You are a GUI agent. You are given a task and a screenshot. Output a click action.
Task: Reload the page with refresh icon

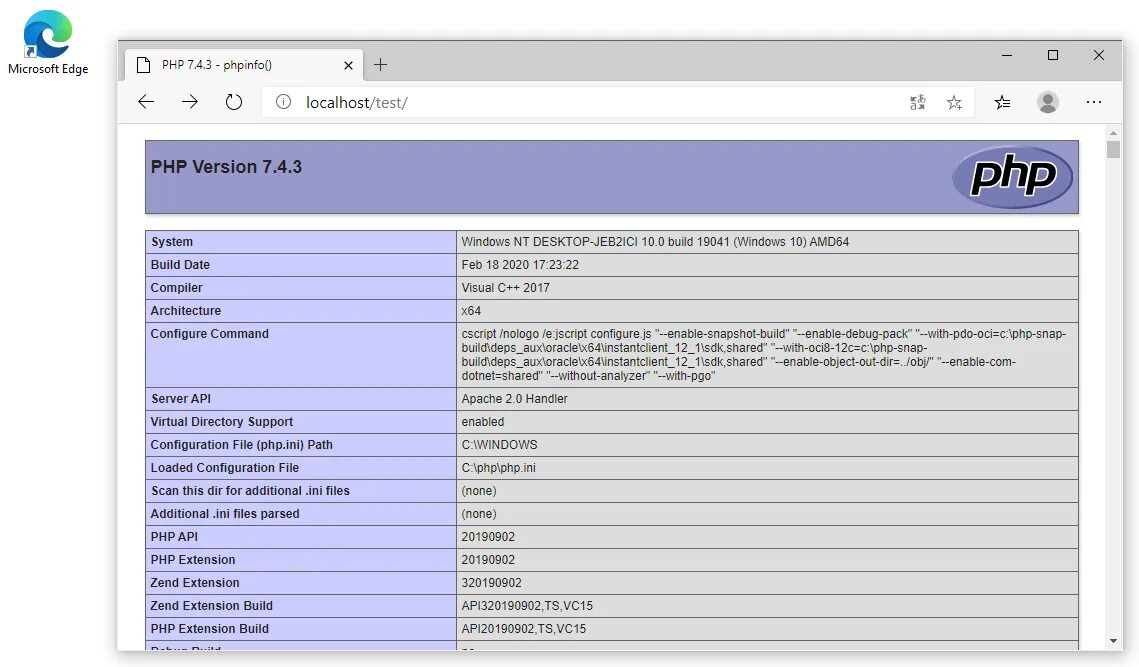(x=233, y=102)
